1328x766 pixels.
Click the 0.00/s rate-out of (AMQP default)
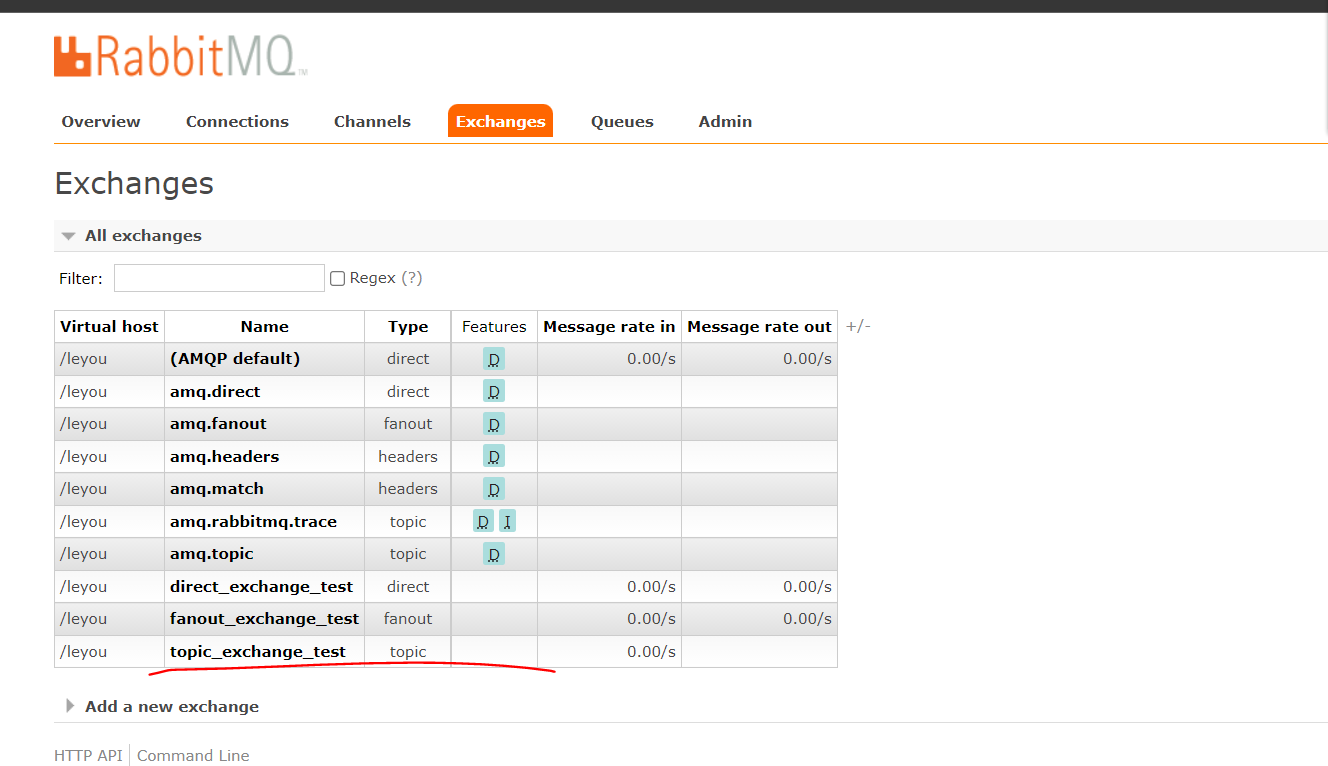[x=807, y=359]
